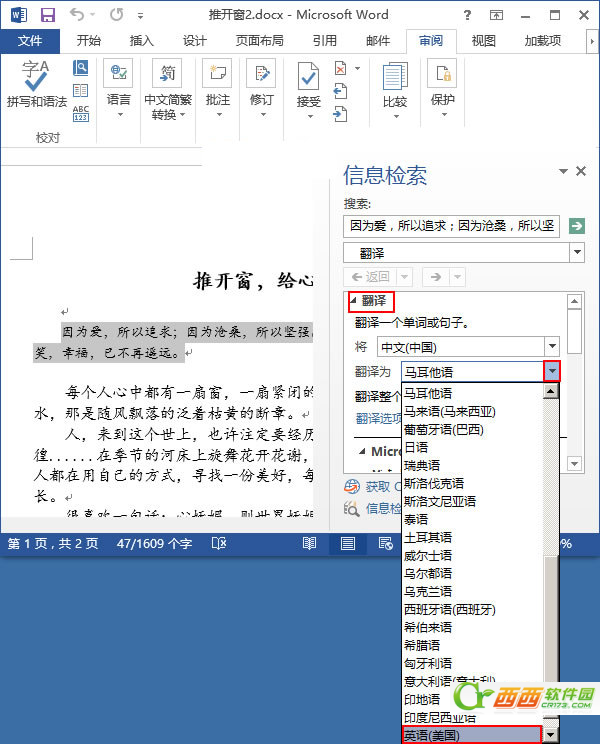Image resolution: width=600 pixels, height=744 pixels.
Task: Collapse the Microsoft section triangle
Action: [x=362, y=451]
